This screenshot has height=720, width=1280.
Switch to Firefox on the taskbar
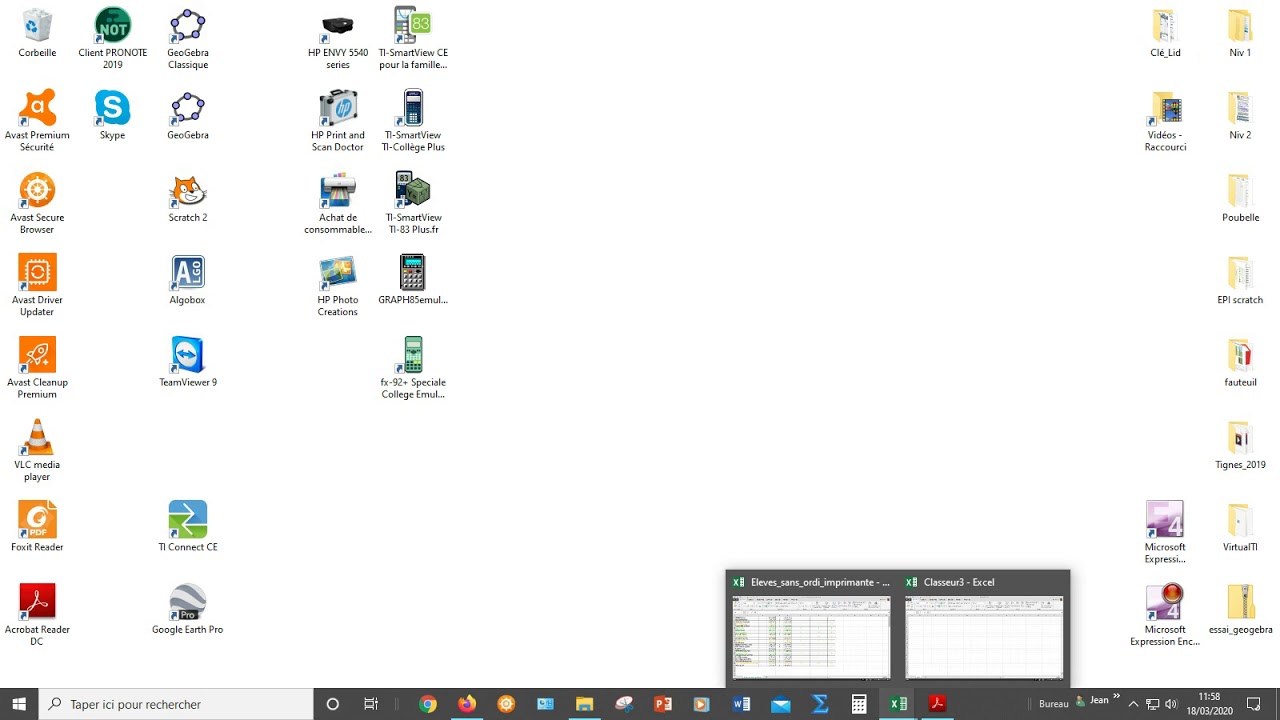tap(467, 704)
